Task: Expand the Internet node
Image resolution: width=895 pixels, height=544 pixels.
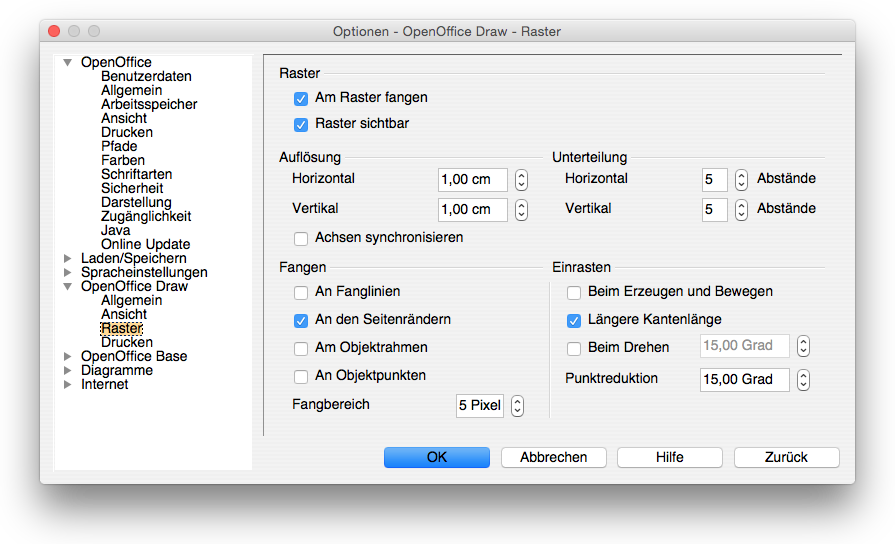Action: [x=68, y=384]
